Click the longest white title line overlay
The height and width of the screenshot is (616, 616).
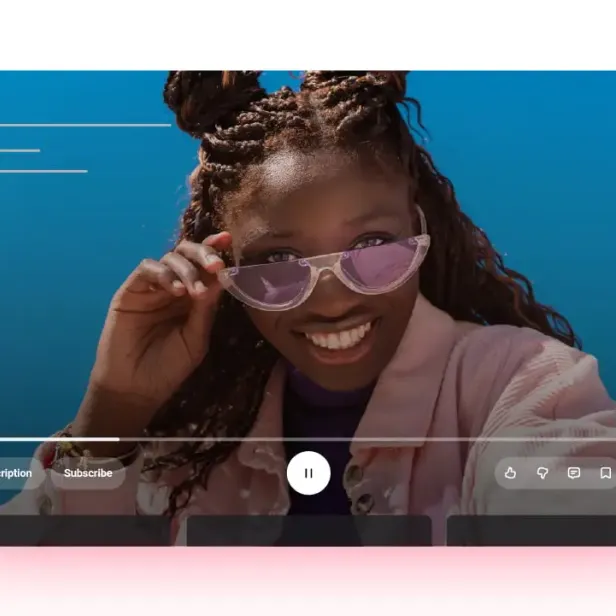click(x=85, y=125)
